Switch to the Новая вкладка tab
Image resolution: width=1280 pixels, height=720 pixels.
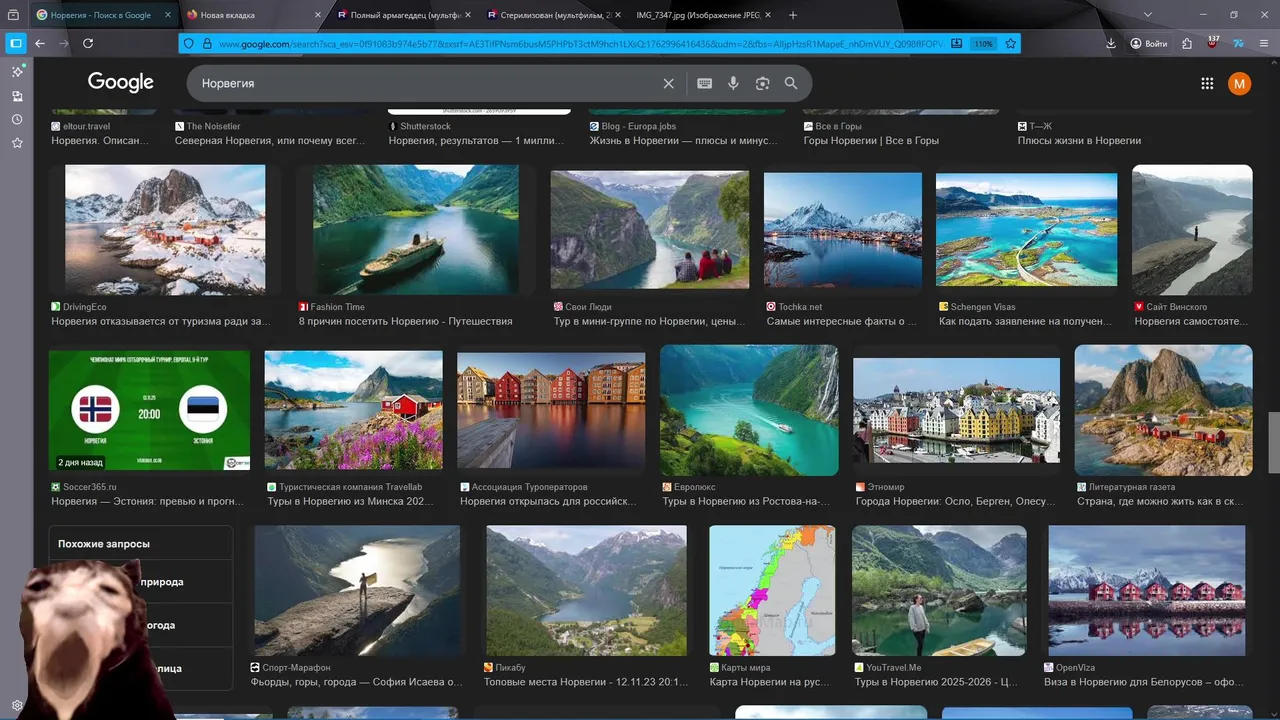click(254, 15)
